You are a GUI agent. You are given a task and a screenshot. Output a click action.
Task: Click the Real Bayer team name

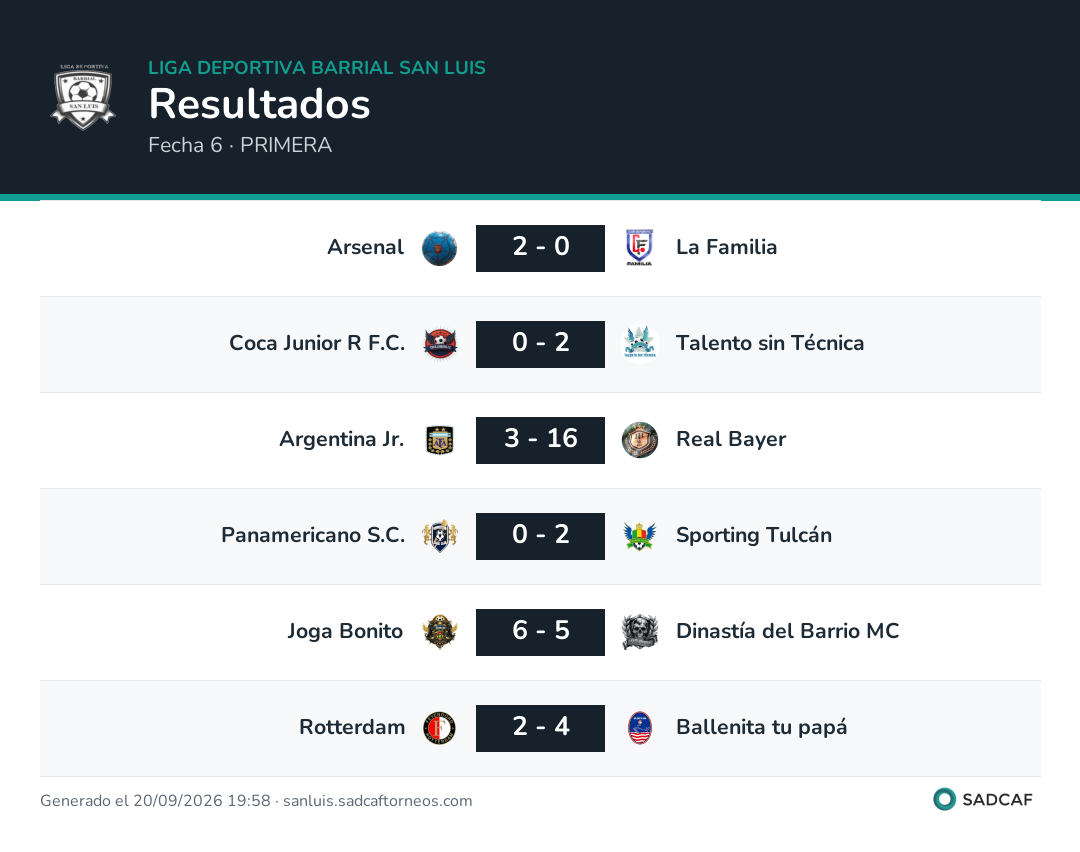click(731, 439)
